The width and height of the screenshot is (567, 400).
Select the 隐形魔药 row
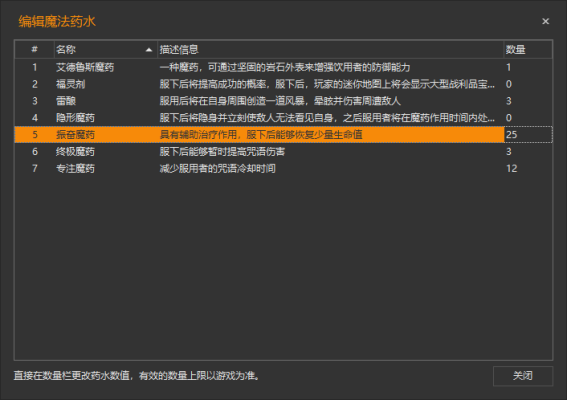pyautogui.click(x=284, y=118)
